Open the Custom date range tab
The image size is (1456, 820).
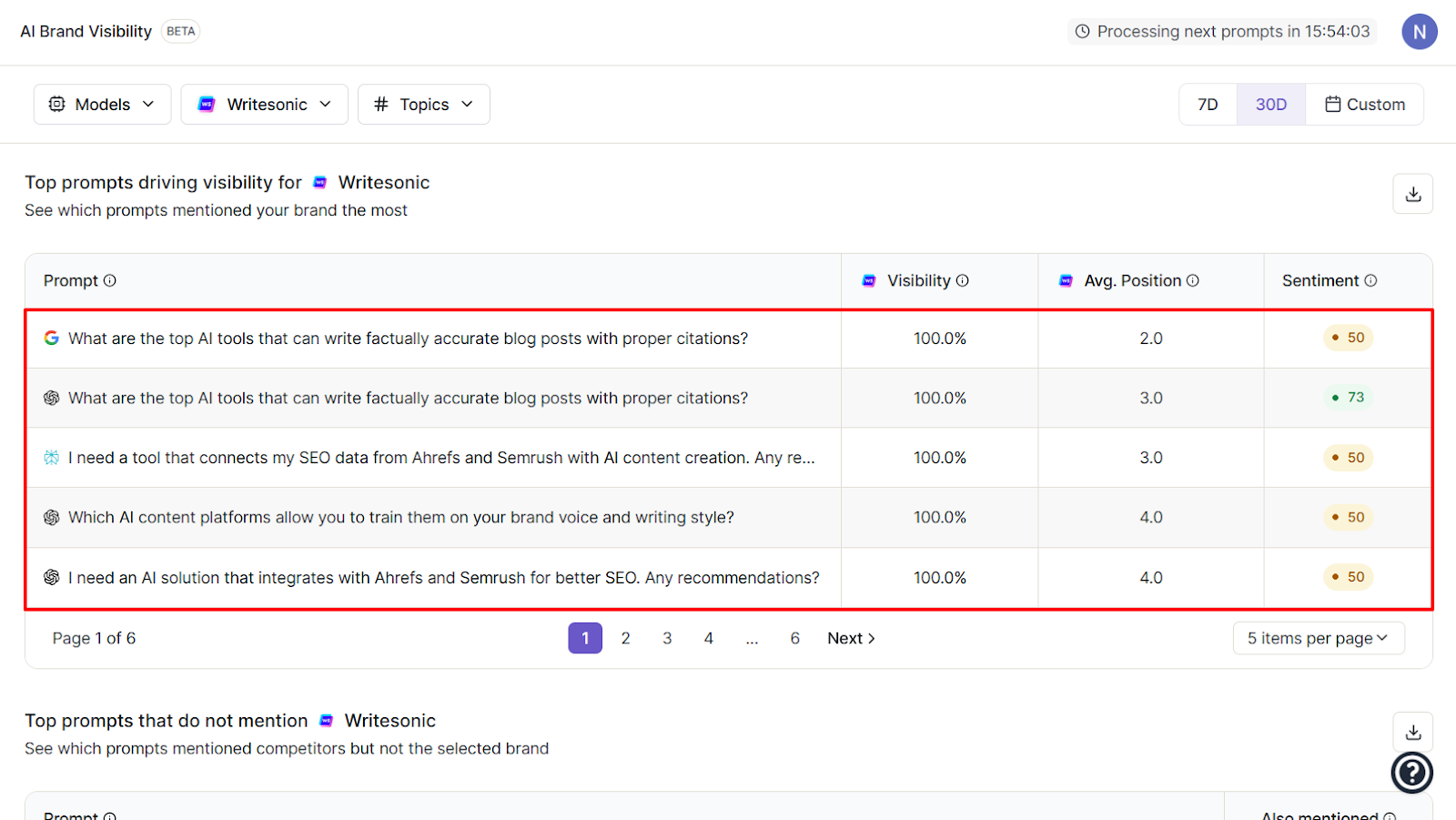[1365, 105]
